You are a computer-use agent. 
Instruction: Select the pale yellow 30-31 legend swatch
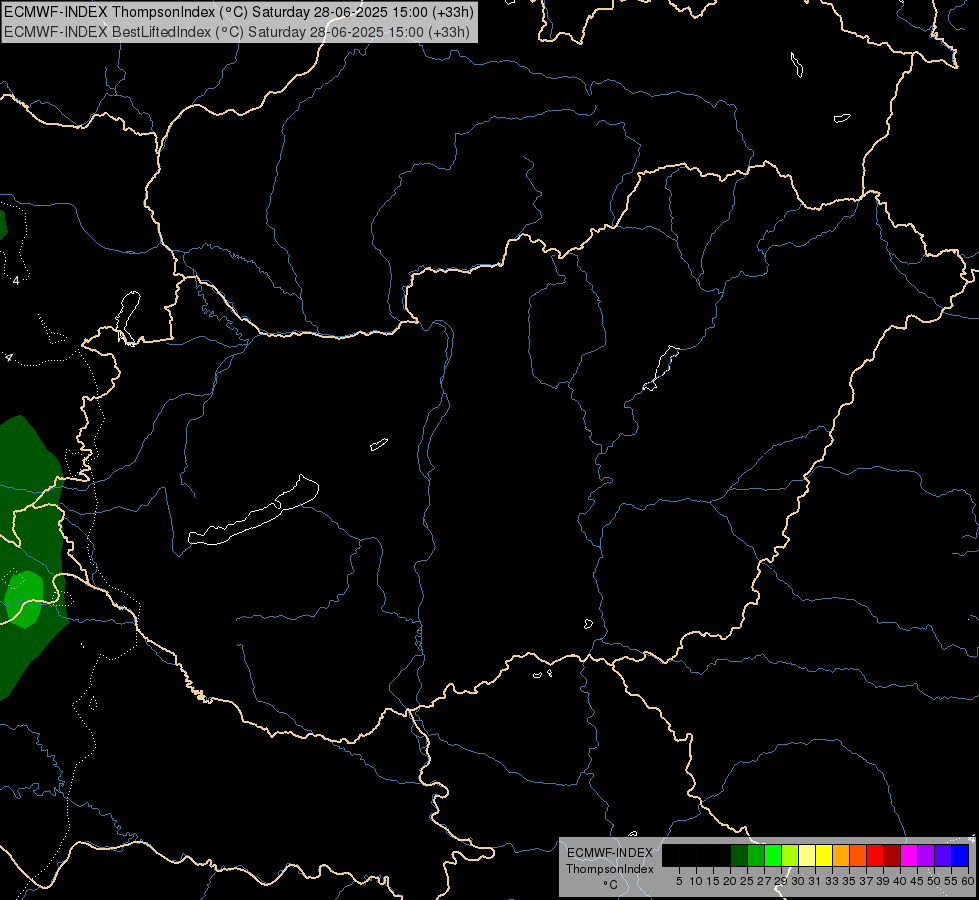807,855
